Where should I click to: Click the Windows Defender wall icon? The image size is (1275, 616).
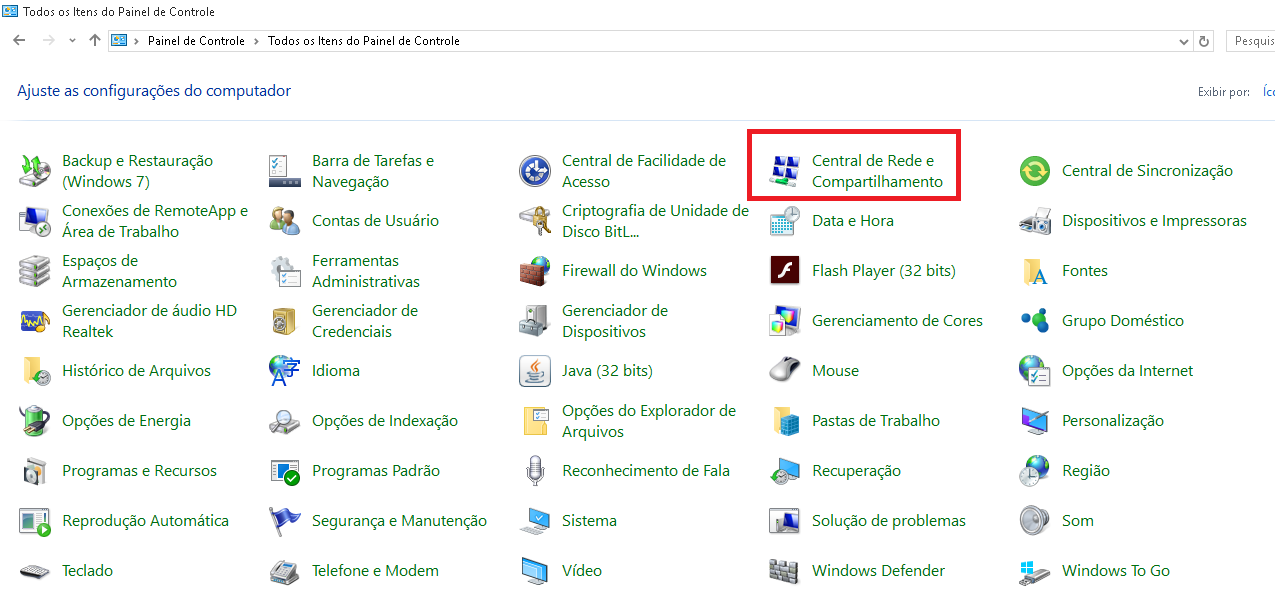point(785,571)
